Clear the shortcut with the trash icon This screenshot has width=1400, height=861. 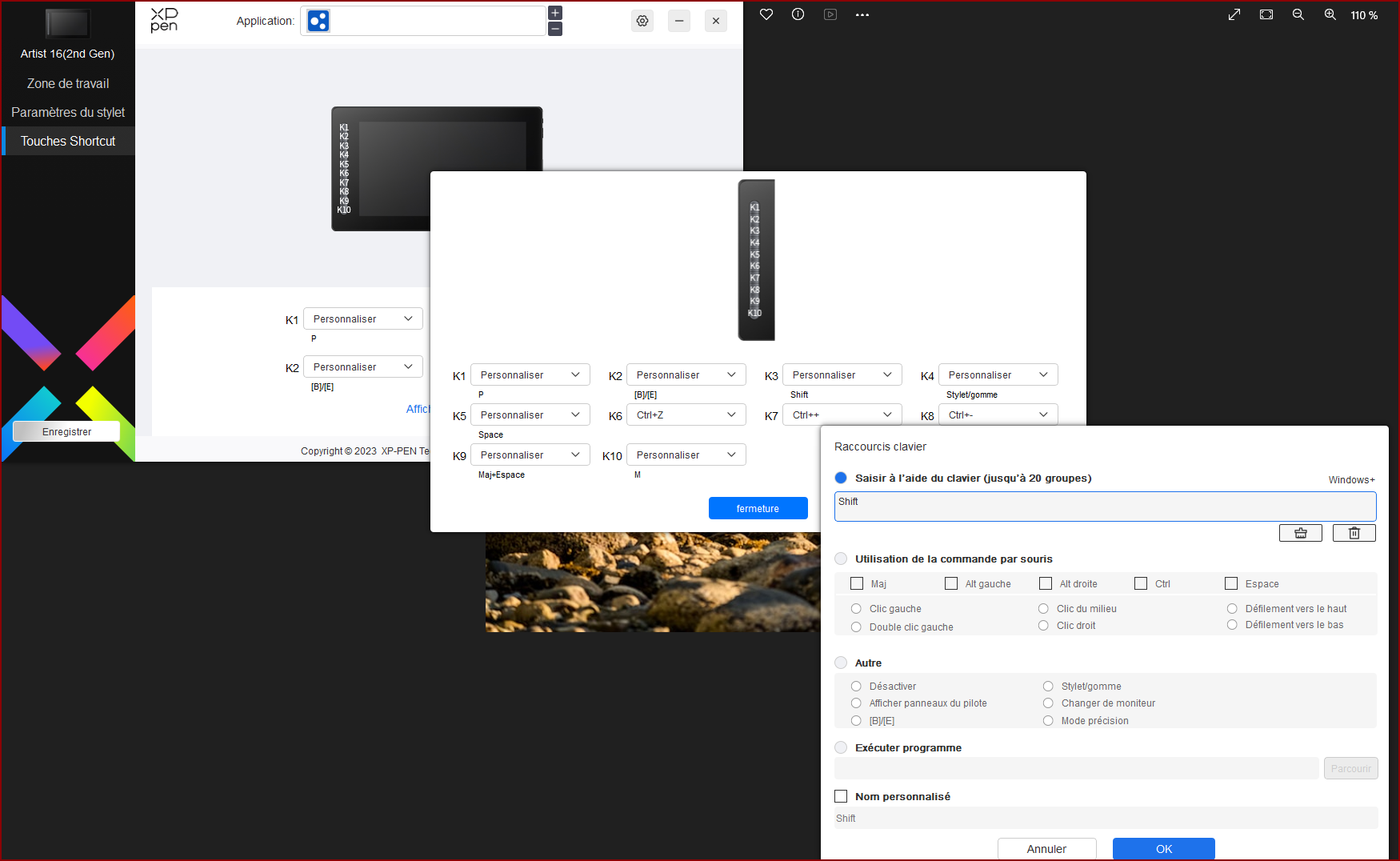click(1354, 533)
